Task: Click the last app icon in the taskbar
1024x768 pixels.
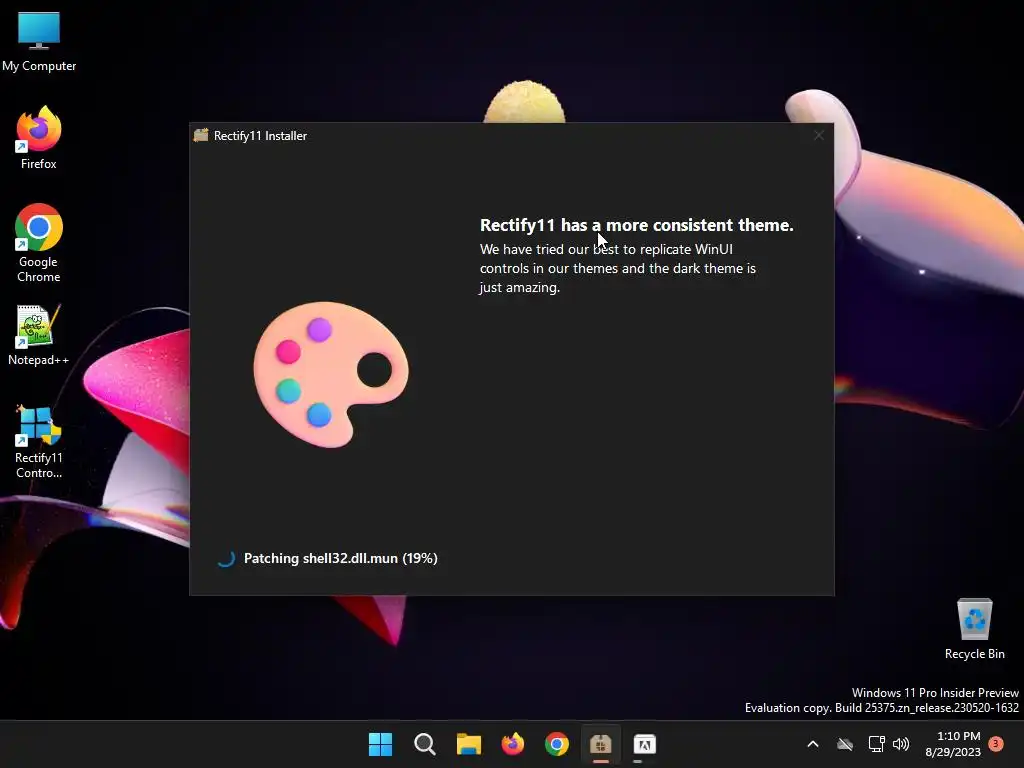Action: pos(645,744)
